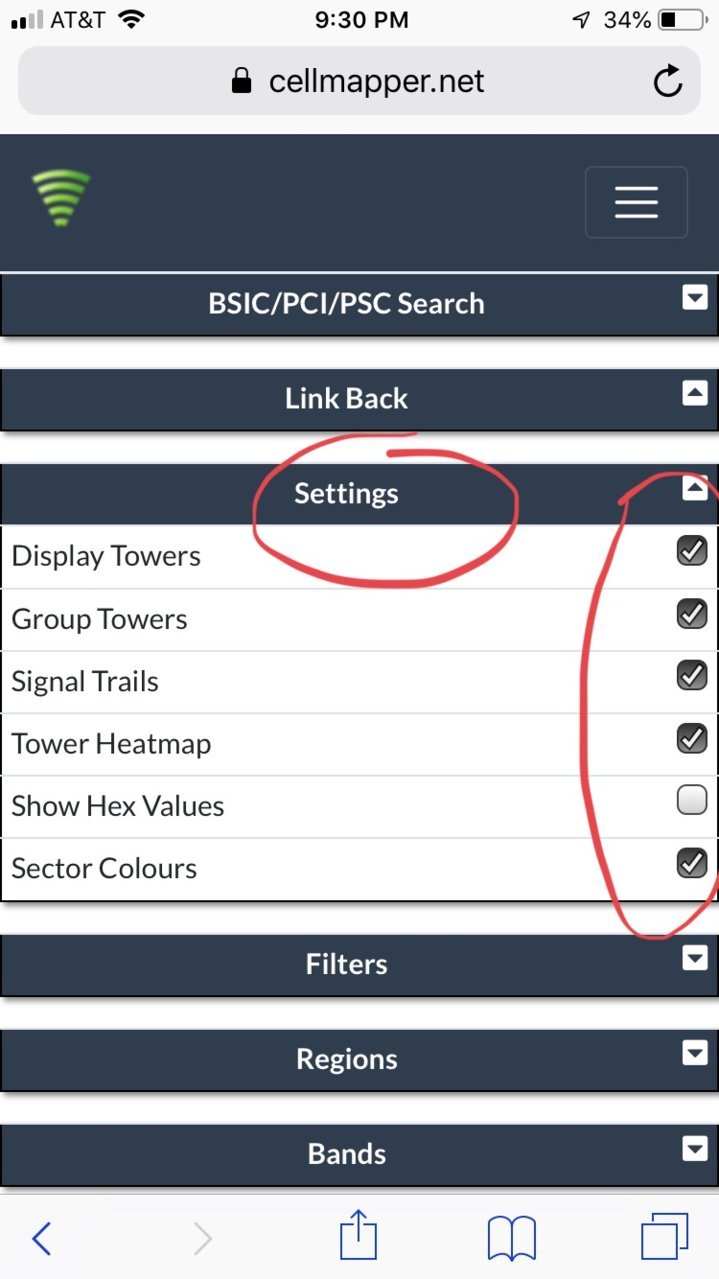Toggle the Signal Trails checkbox
719x1279 pixels.
click(692, 675)
